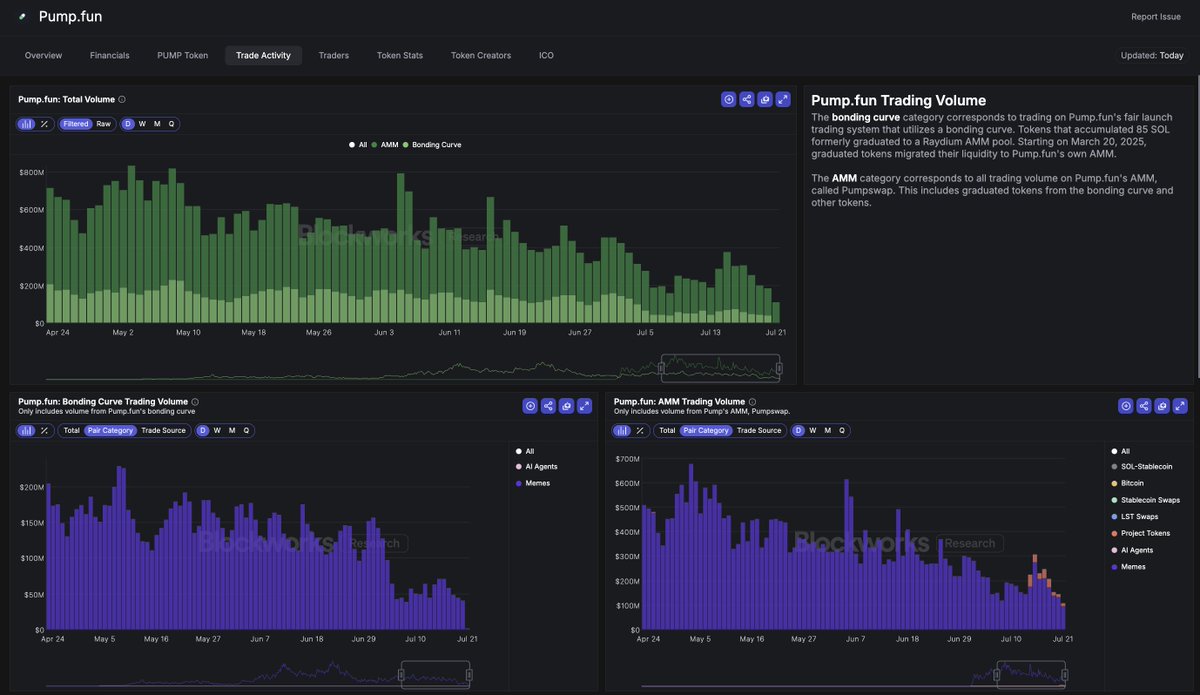
Task: Toggle AI Agents in Bonding Curve legend
Action: click(537, 467)
